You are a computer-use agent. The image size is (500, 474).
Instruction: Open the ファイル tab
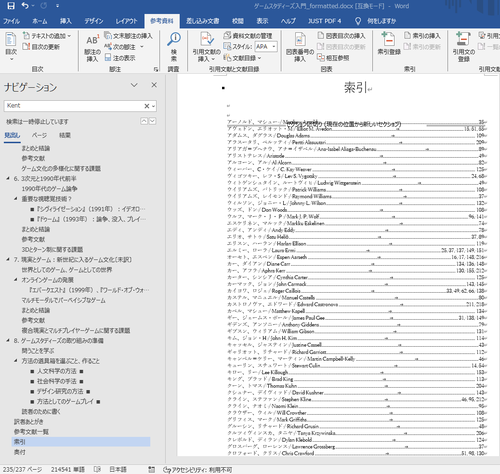click(x=11, y=21)
